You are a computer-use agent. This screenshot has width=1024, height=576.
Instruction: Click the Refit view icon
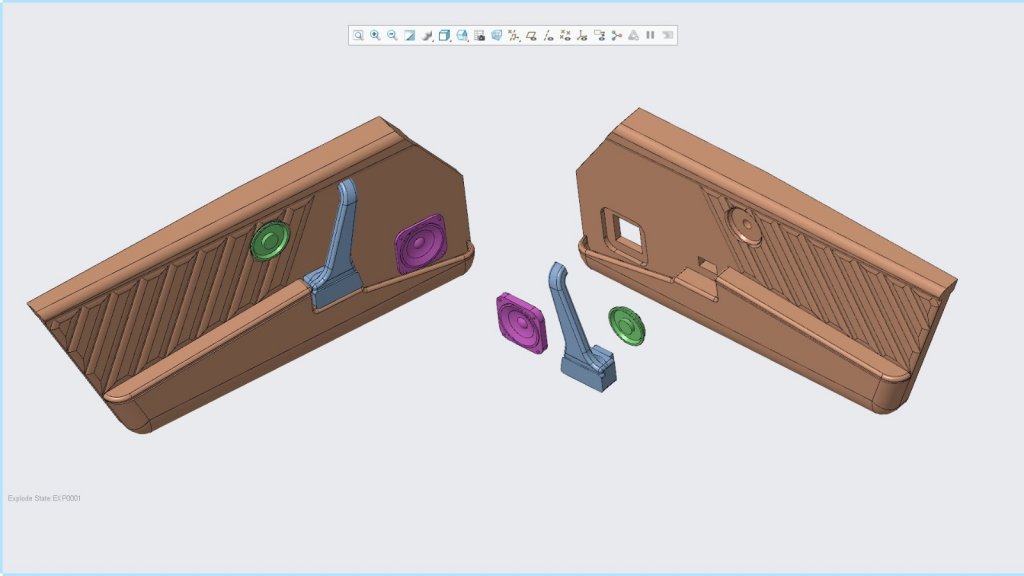(358, 35)
